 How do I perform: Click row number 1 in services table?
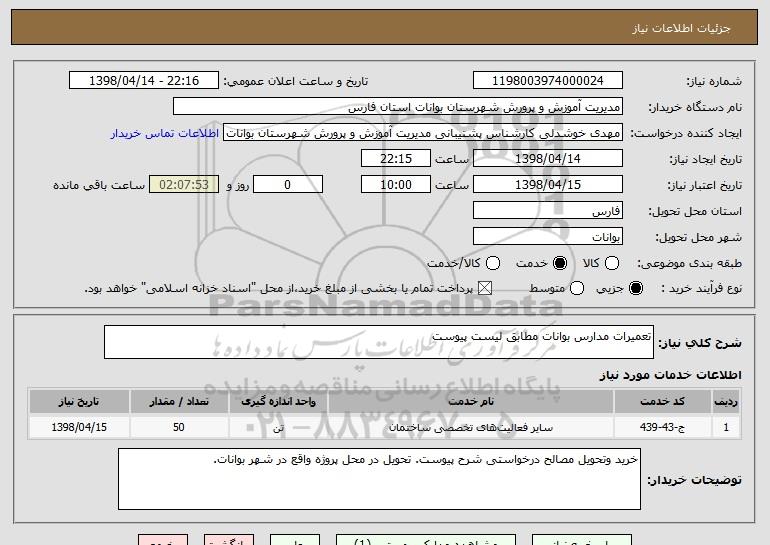click(726, 427)
